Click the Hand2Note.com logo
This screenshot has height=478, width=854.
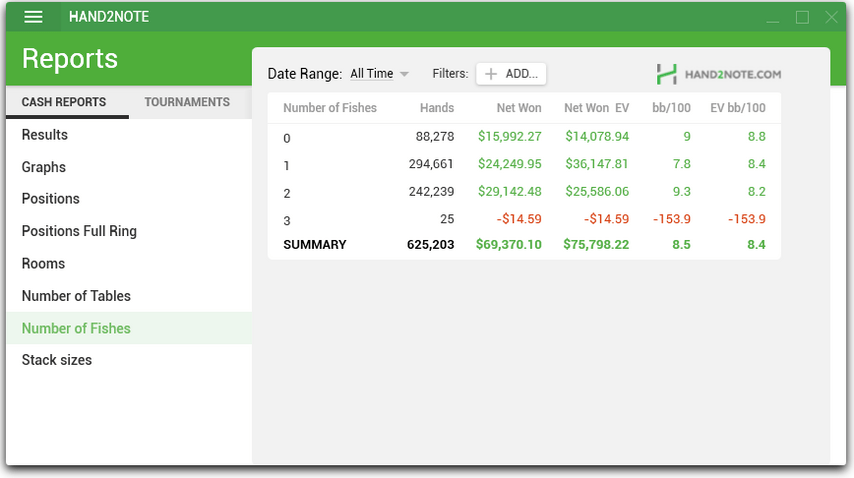click(718, 74)
